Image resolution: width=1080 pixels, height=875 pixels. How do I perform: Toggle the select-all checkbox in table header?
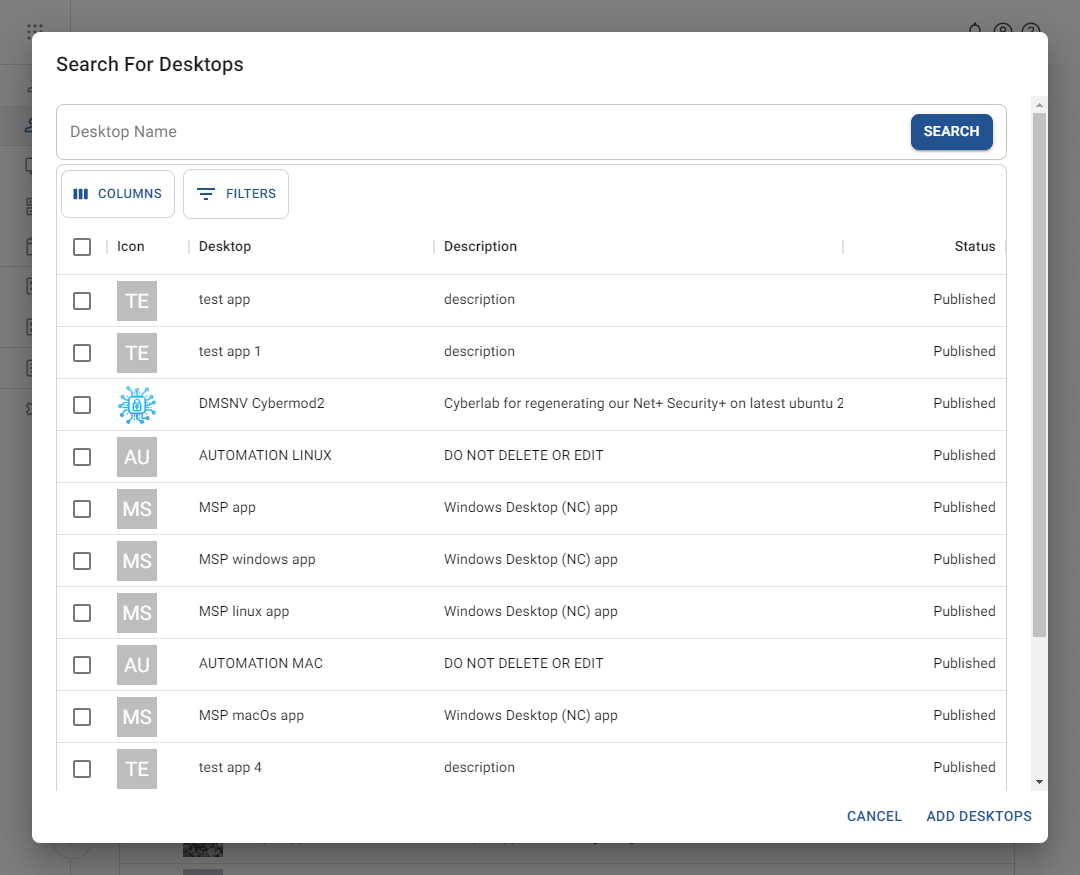click(82, 247)
